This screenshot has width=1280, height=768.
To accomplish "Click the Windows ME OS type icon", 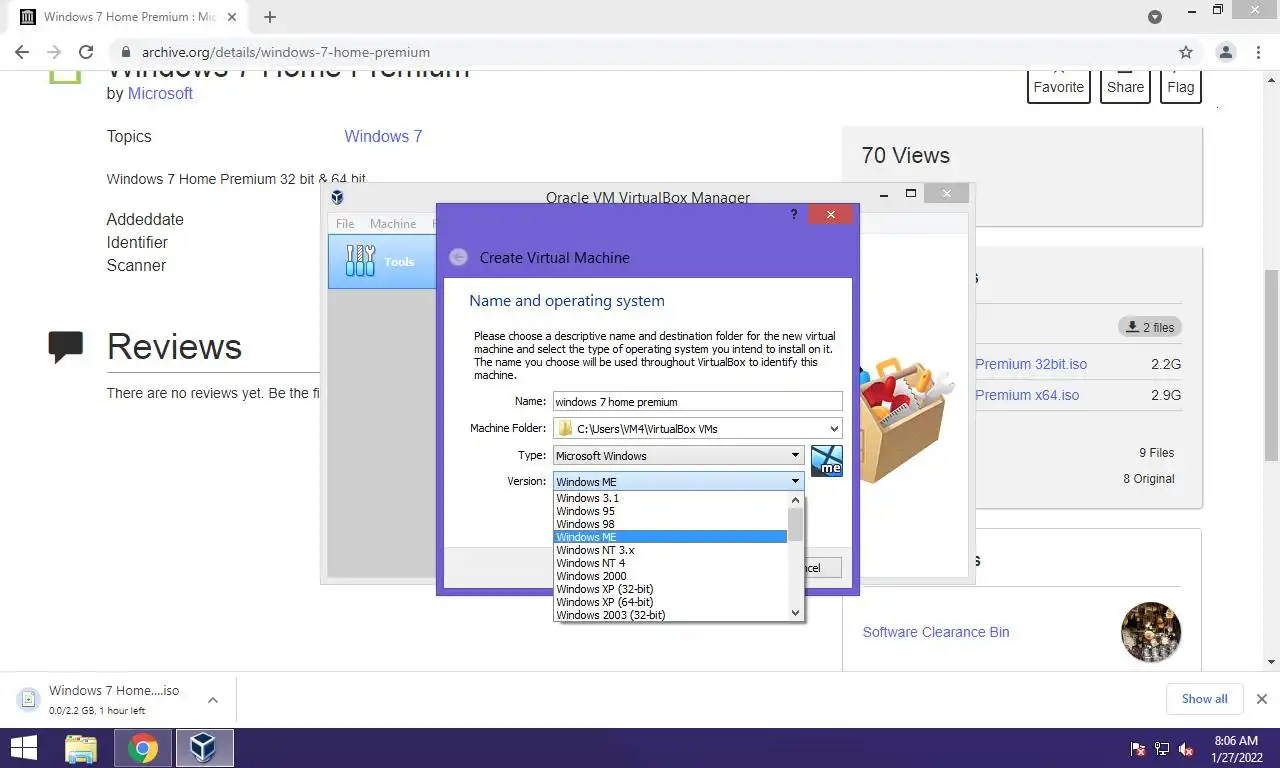I will point(827,461).
